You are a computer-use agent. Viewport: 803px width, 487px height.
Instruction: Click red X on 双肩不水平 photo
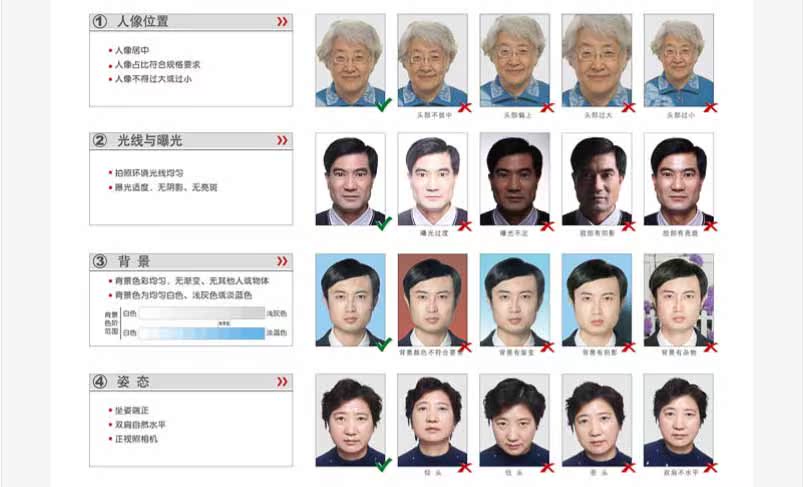[710, 467]
